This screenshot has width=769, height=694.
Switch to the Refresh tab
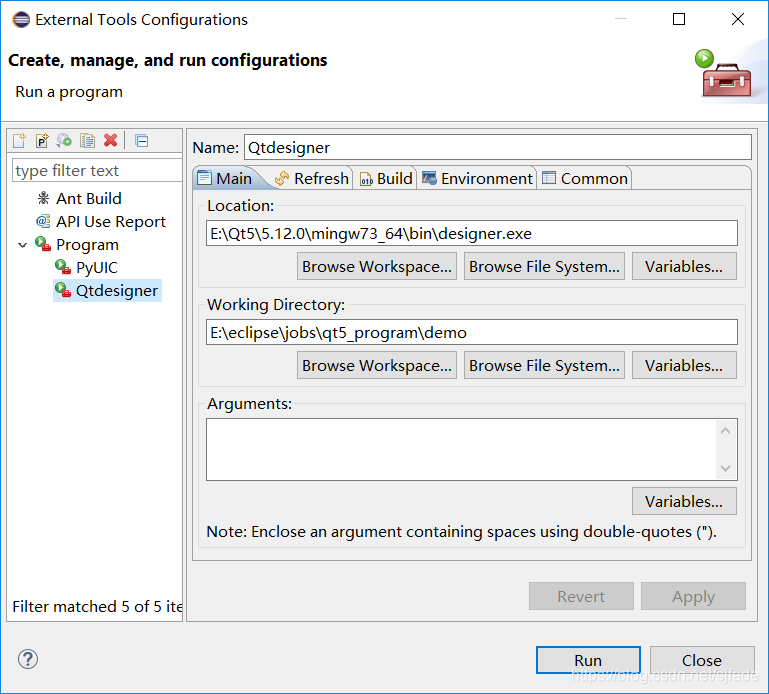click(312, 178)
